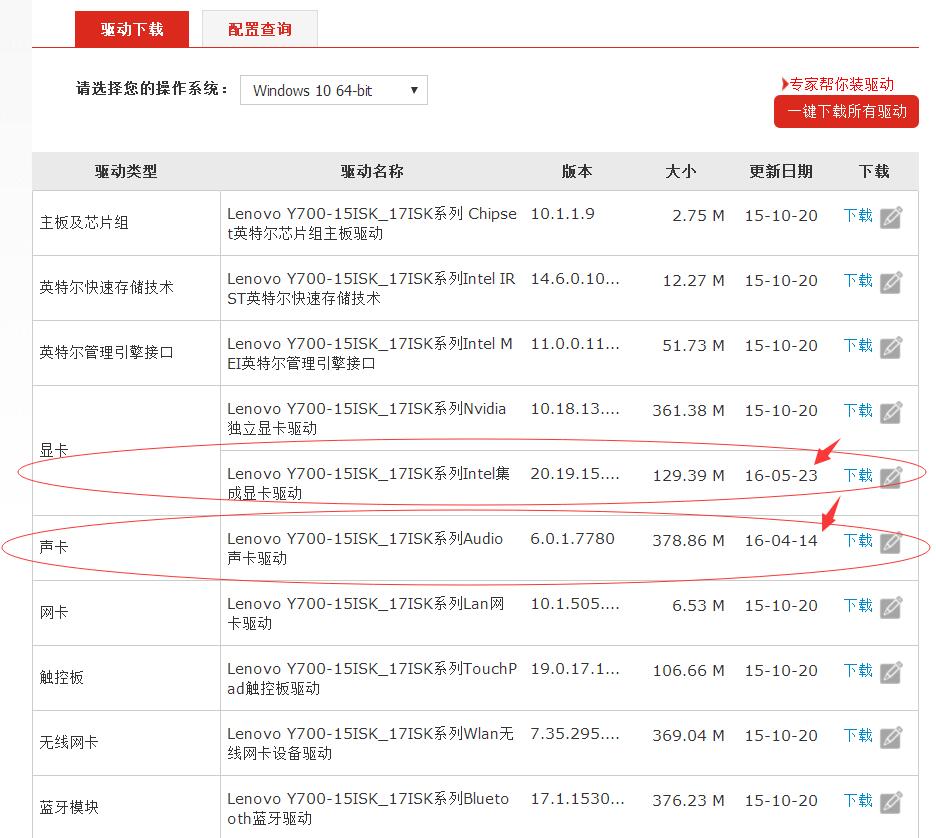
Task: Download the Nvidia独立显卡驱动
Action: click(858, 411)
